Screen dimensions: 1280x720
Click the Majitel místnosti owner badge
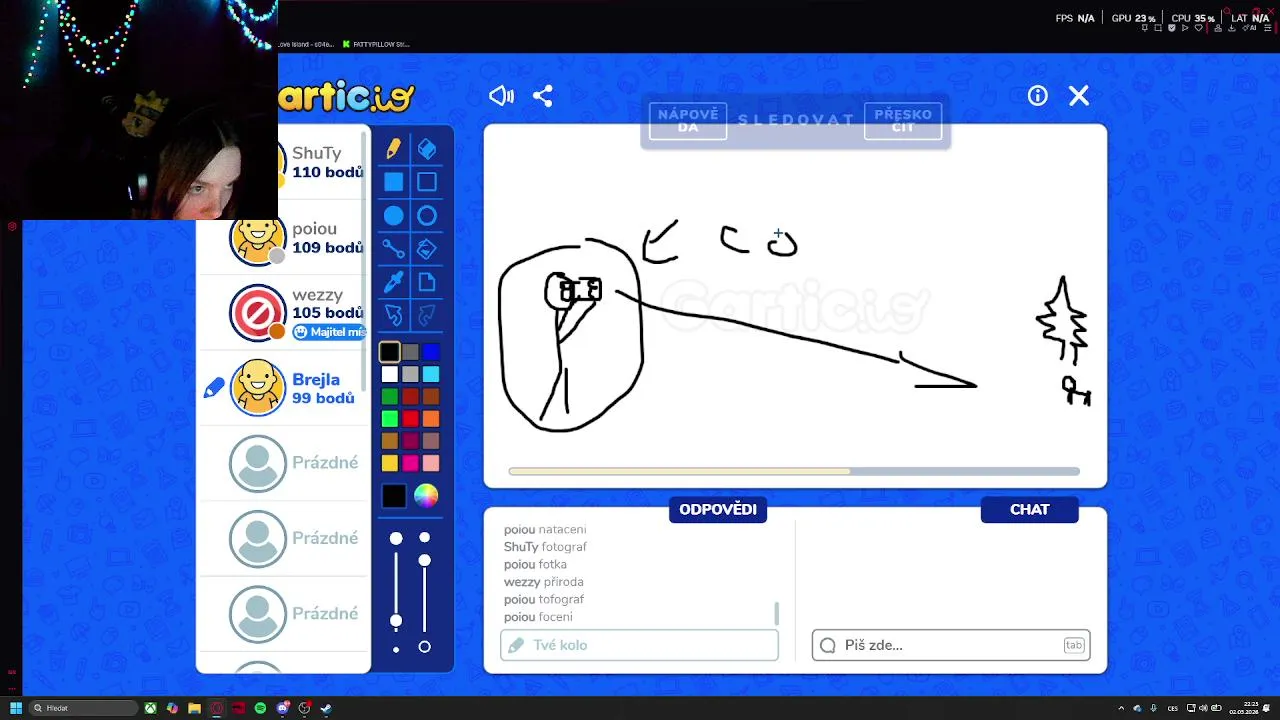tap(329, 332)
